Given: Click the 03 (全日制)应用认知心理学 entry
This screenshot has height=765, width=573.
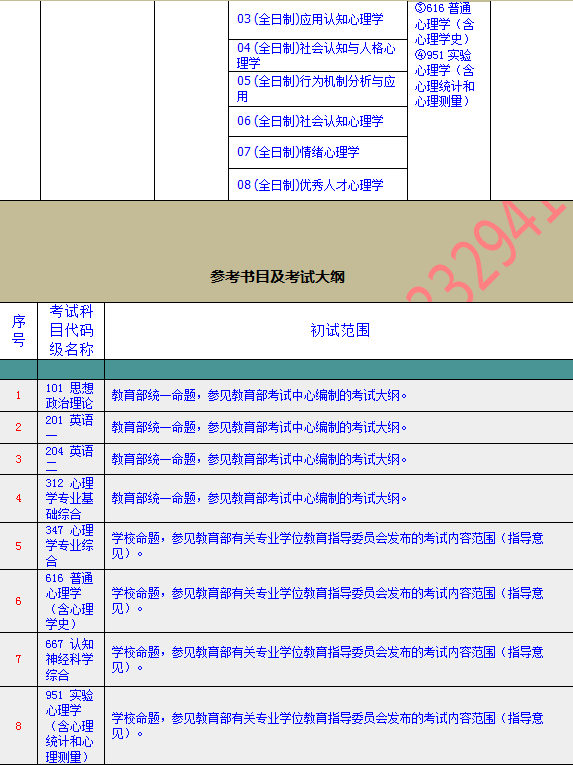Looking at the screenshot, I should (x=310, y=20).
